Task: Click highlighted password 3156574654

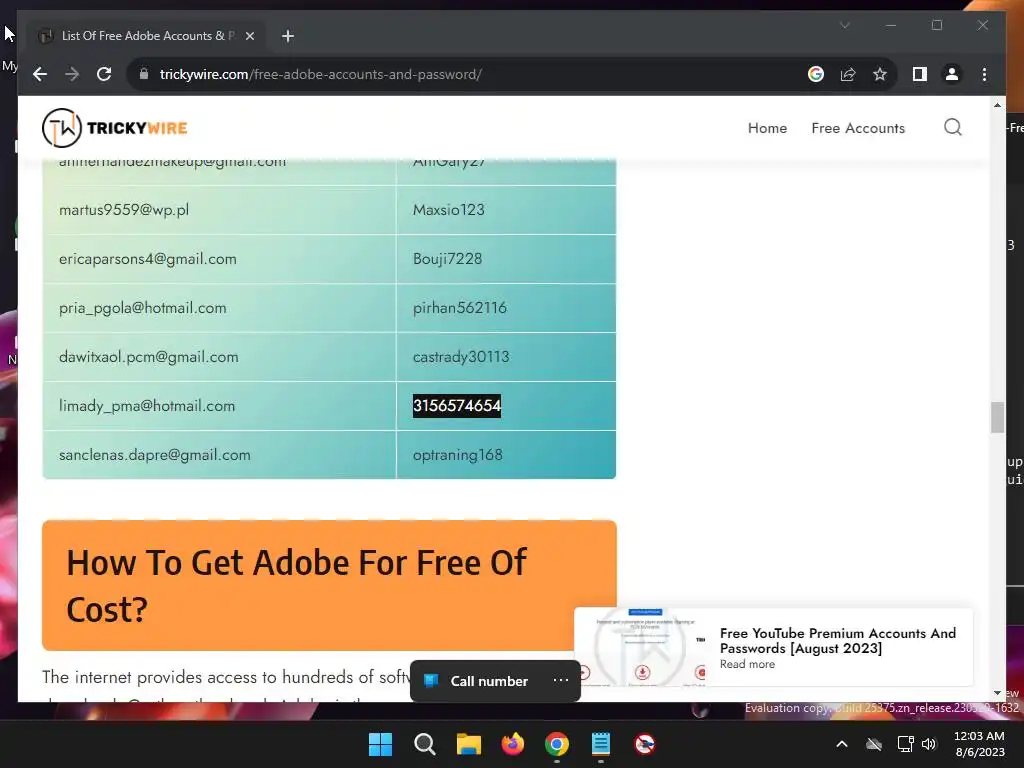Action: tap(456, 406)
